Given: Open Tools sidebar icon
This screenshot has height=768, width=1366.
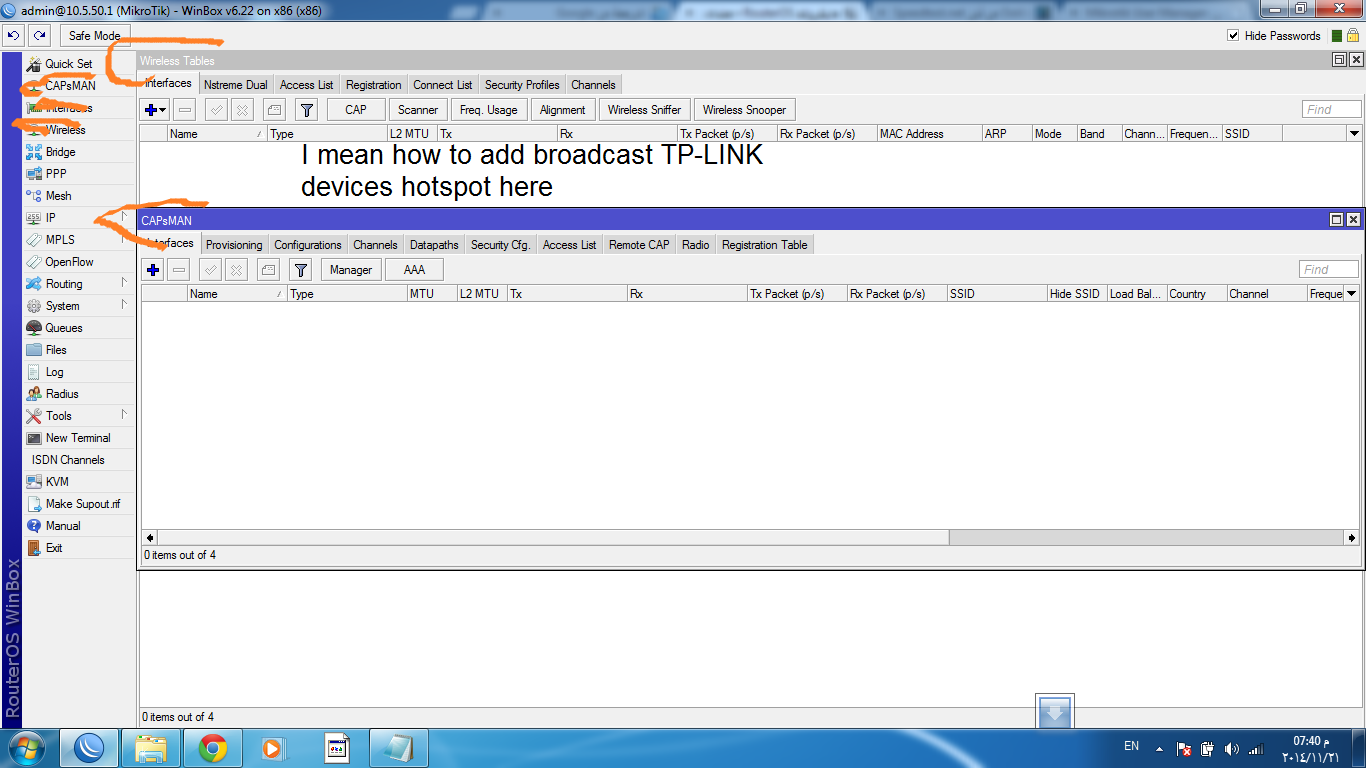Looking at the screenshot, I should [x=34, y=416].
